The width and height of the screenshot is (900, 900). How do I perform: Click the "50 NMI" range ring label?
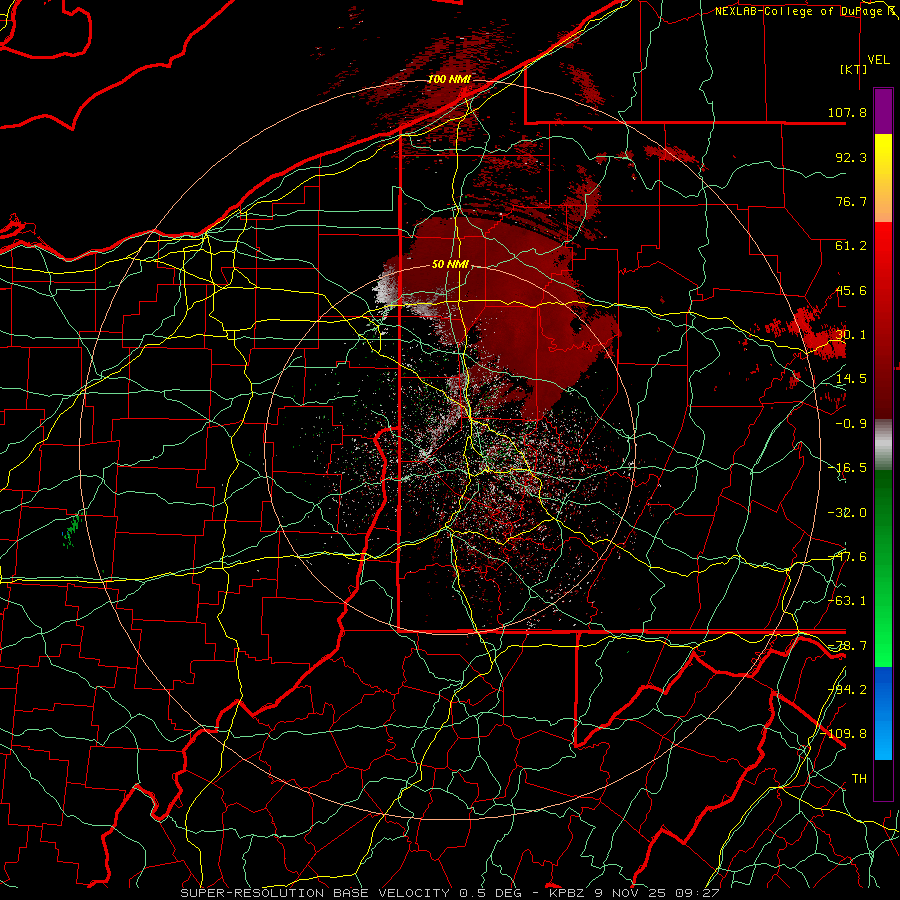pos(450,265)
